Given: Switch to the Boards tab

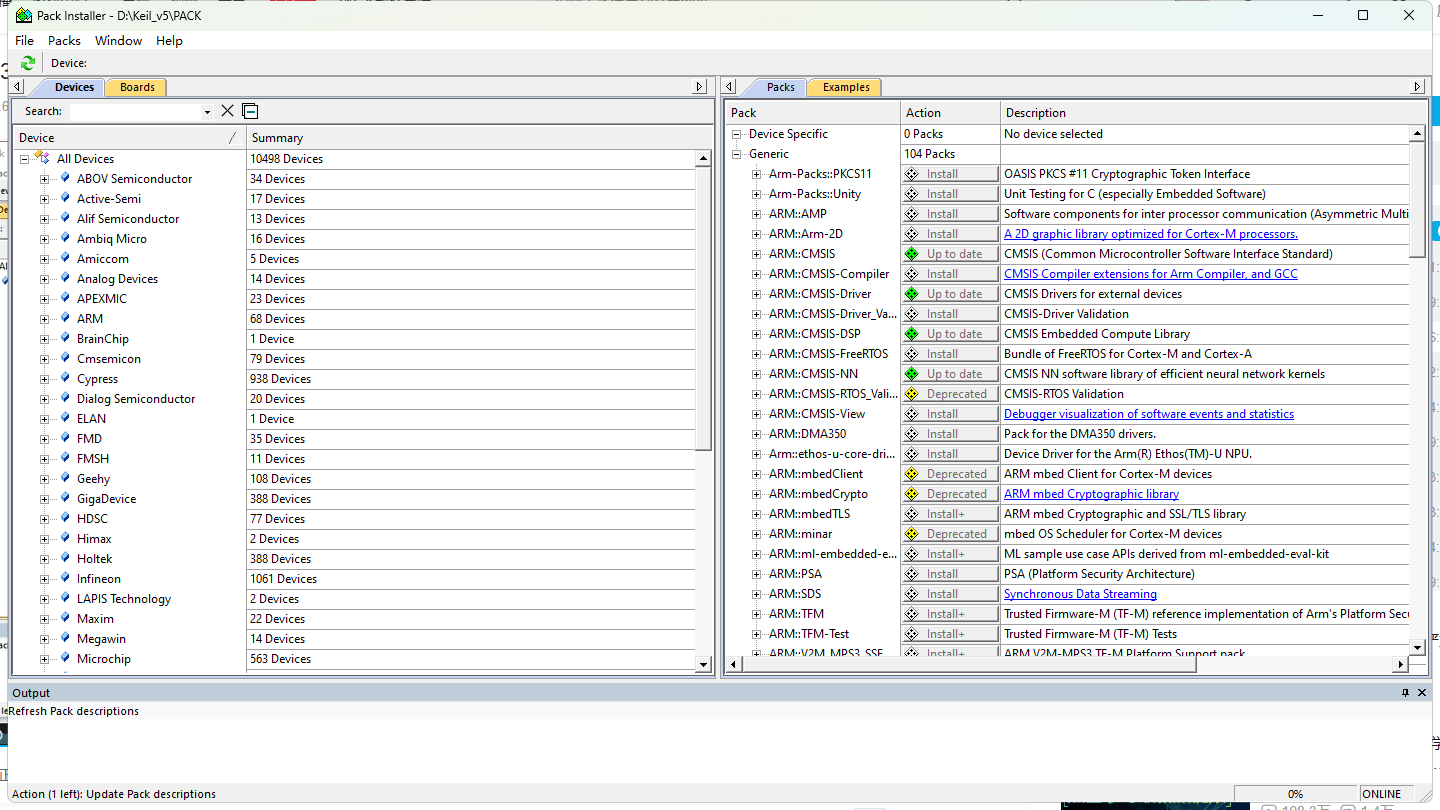Looking at the screenshot, I should coord(137,87).
